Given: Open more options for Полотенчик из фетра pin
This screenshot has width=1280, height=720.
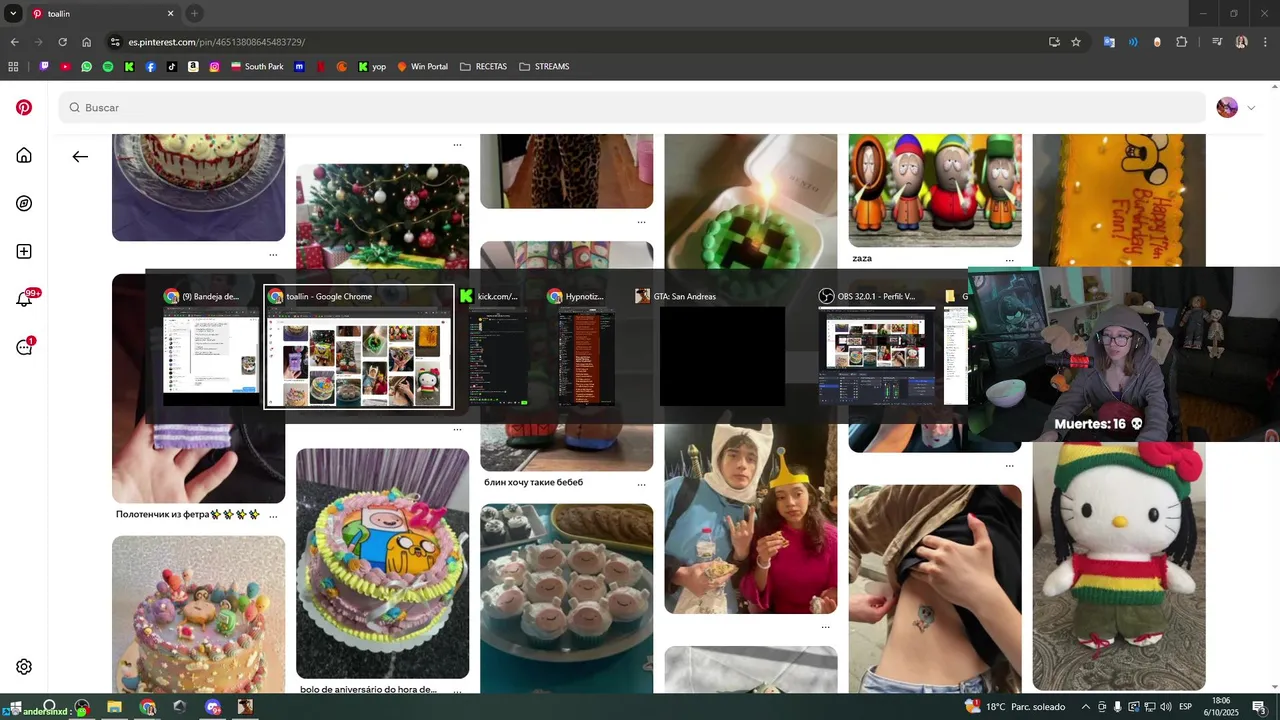Looking at the screenshot, I should (x=273, y=515).
